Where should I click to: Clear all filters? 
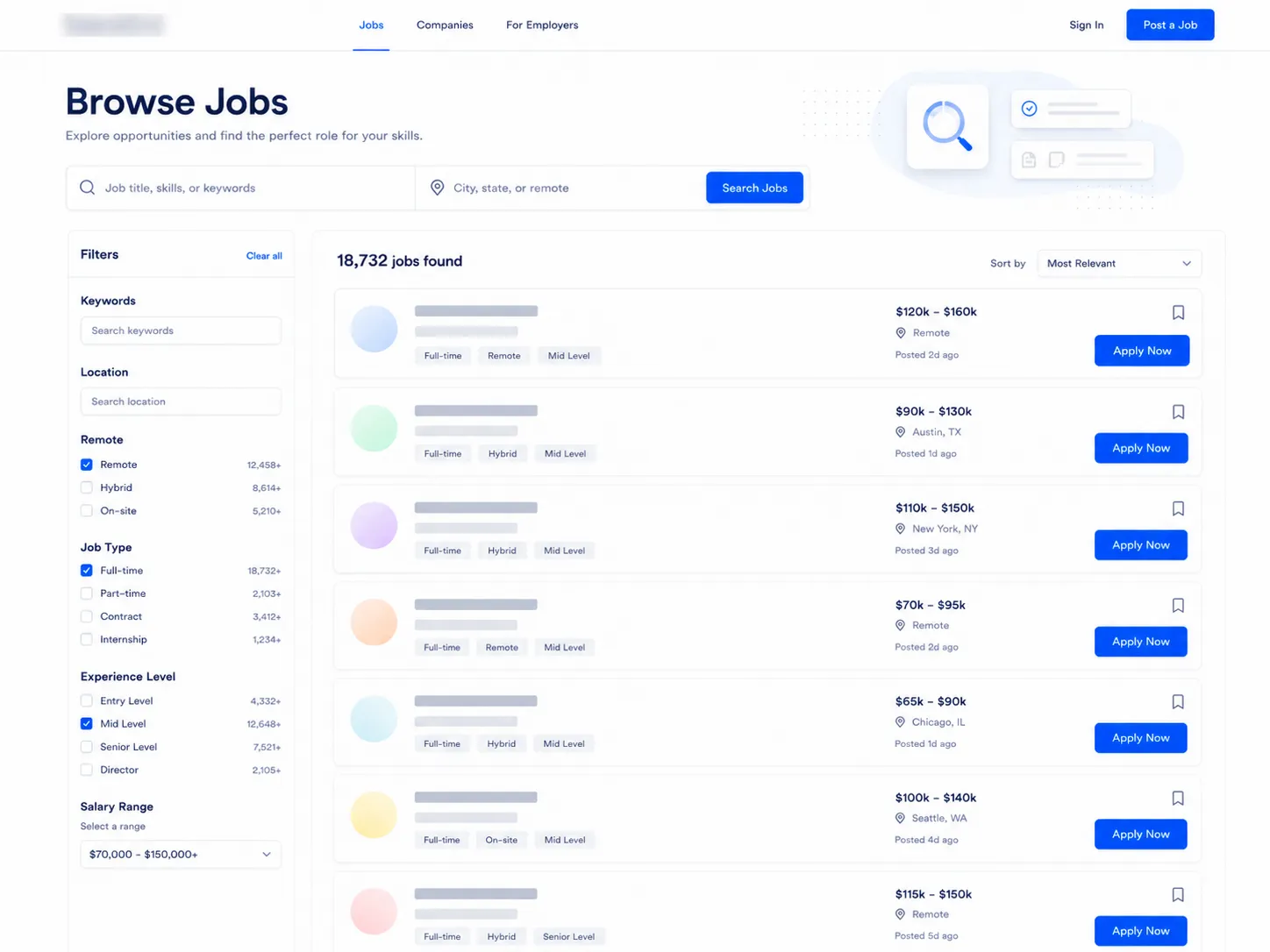tap(264, 256)
